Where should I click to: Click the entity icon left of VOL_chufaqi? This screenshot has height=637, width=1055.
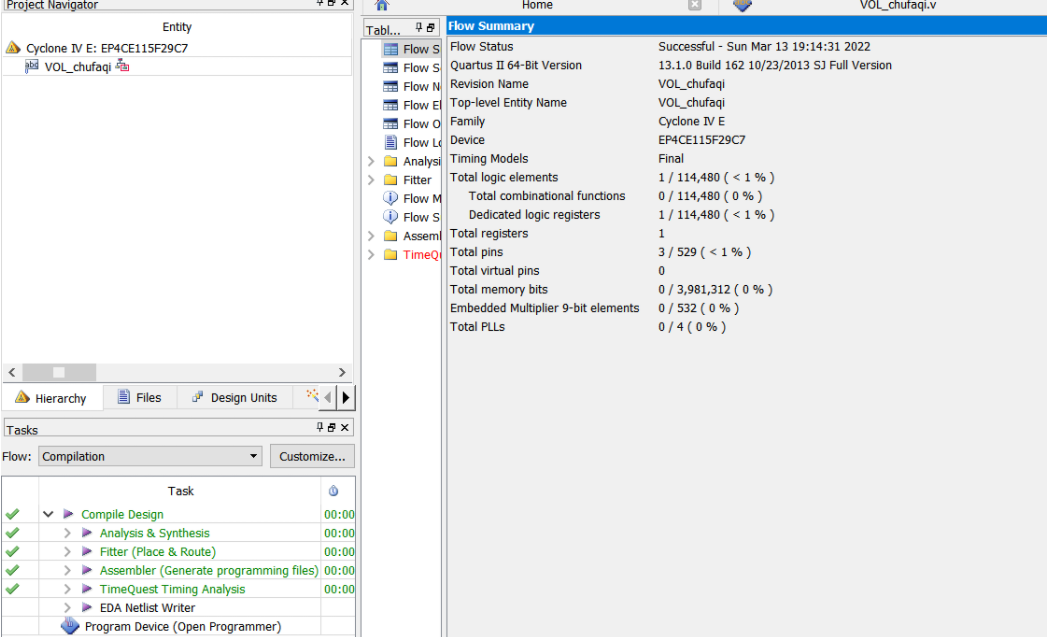click(x=32, y=66)
